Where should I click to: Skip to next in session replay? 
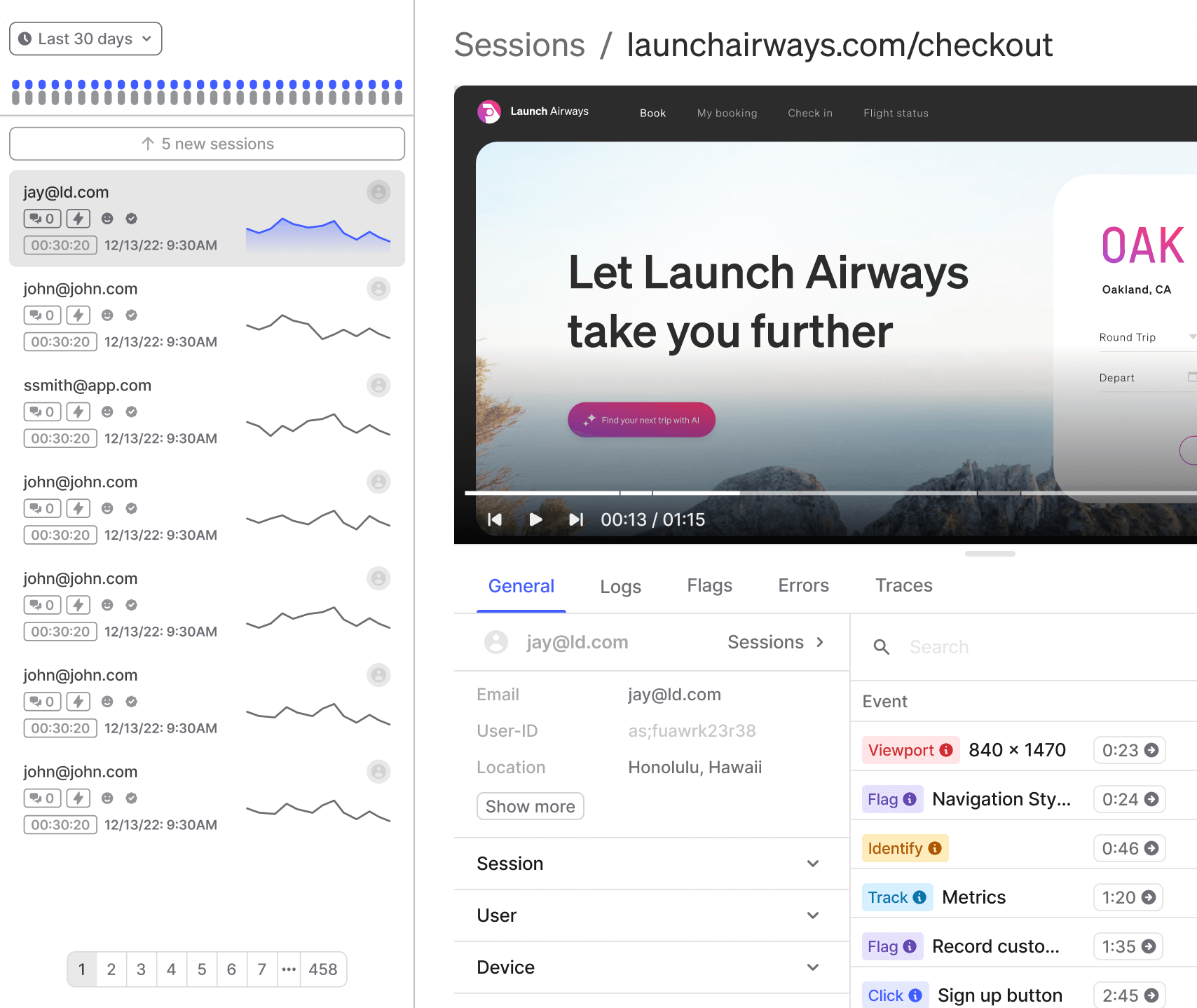(575, 519)
